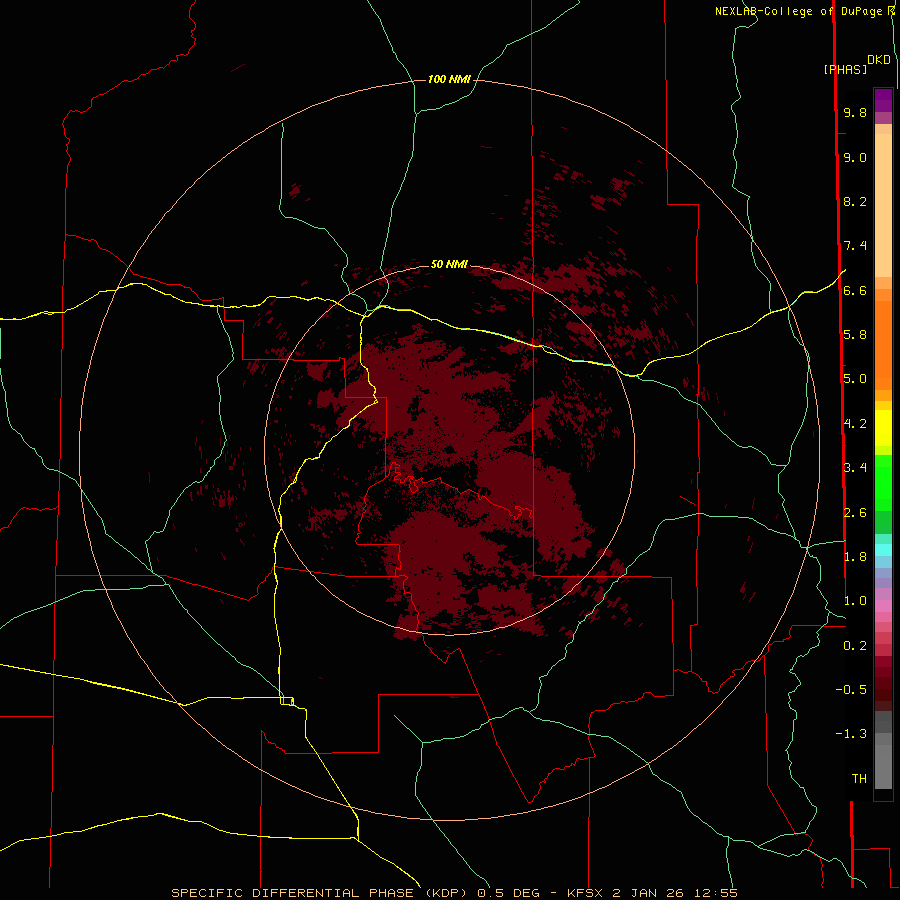Pick the purple top segment of color bar
This screenshot has height=900, width=900.
click(883, 100)
